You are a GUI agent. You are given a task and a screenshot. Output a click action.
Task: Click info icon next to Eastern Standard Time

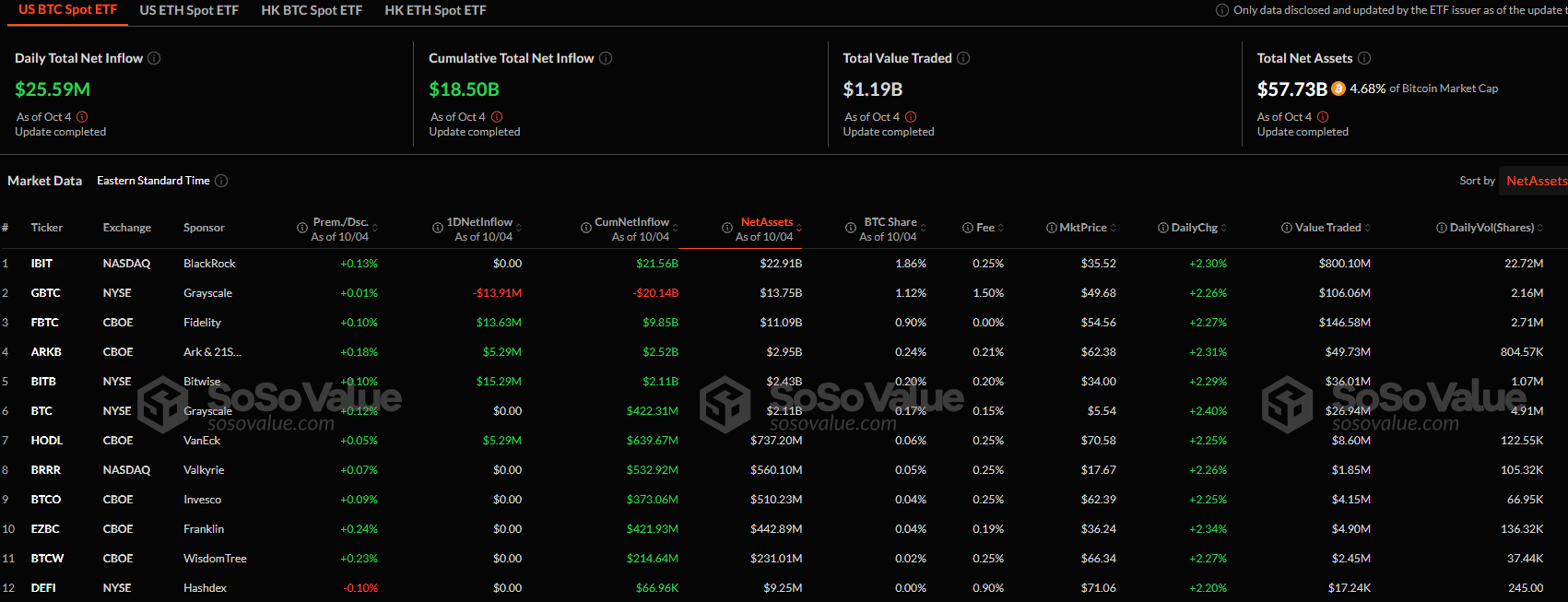221,181
